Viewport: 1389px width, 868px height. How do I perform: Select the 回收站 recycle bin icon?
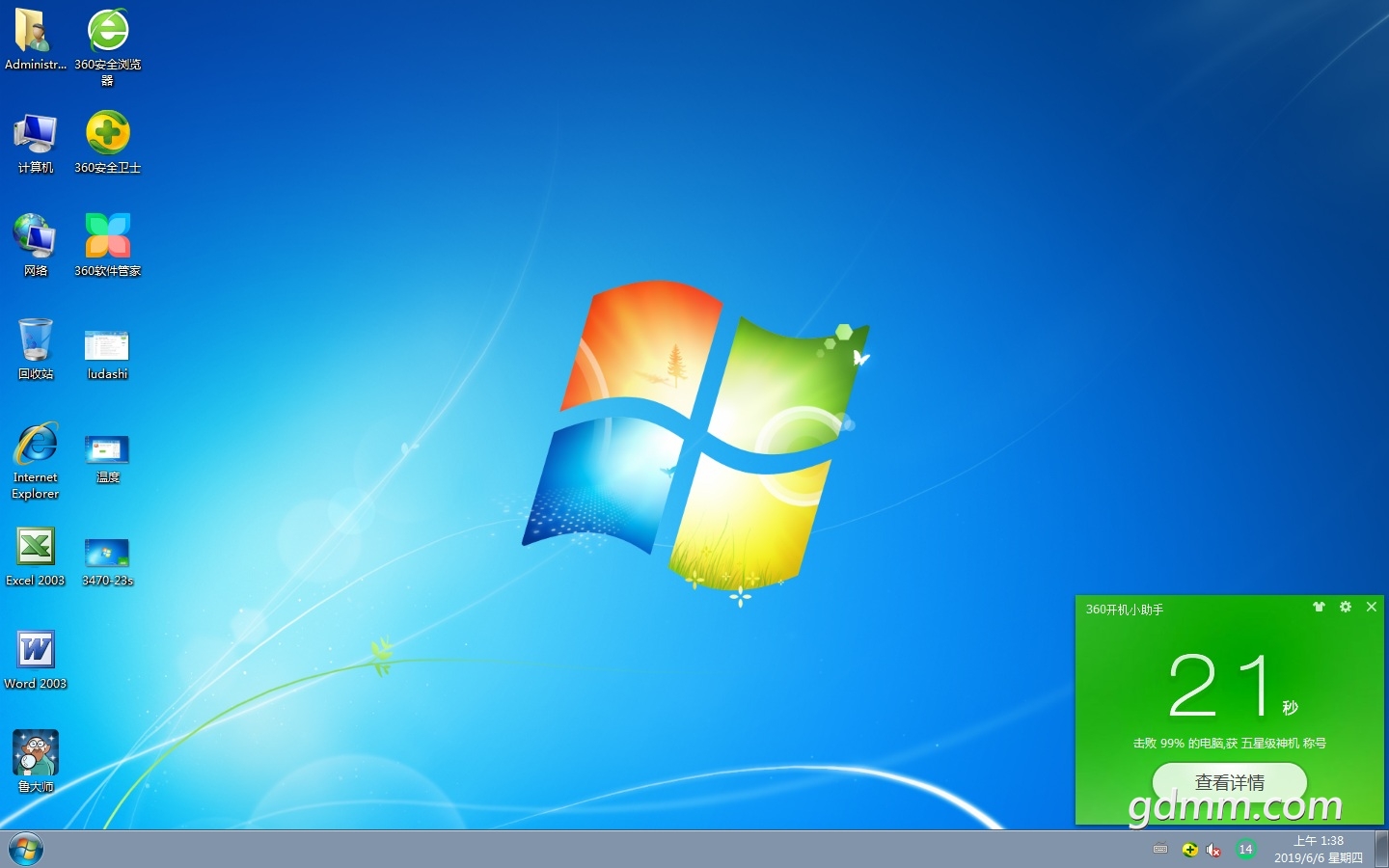click(x=36, y=340)
